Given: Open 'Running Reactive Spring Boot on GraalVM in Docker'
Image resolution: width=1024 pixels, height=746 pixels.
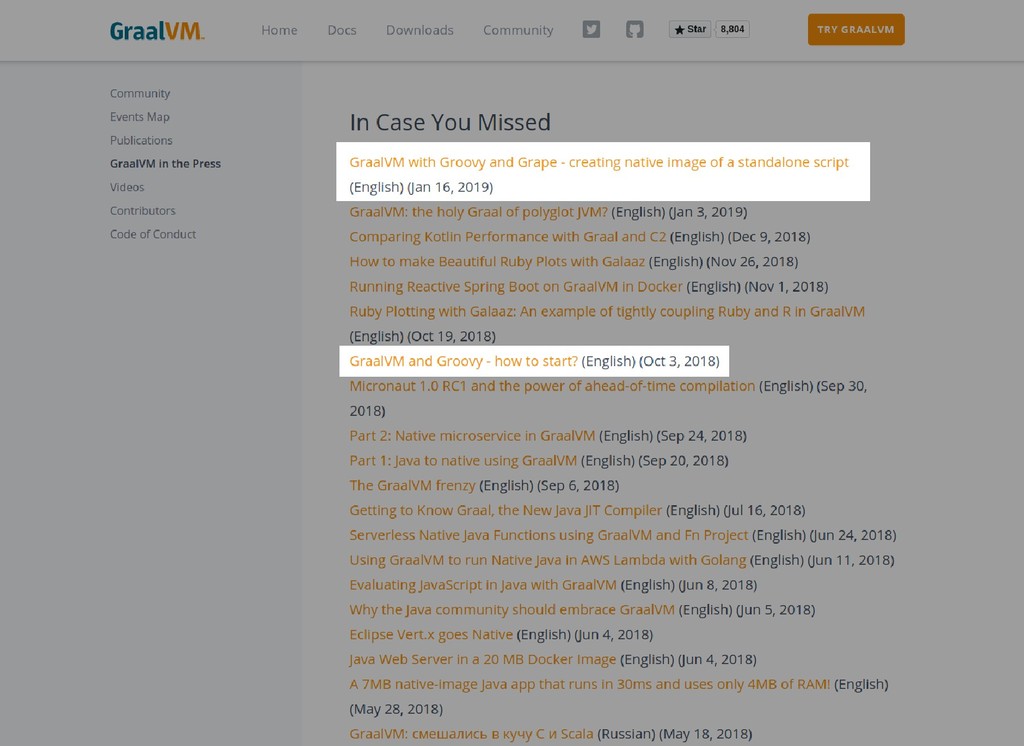Looking at the screenshot, I should click(516, 286).
